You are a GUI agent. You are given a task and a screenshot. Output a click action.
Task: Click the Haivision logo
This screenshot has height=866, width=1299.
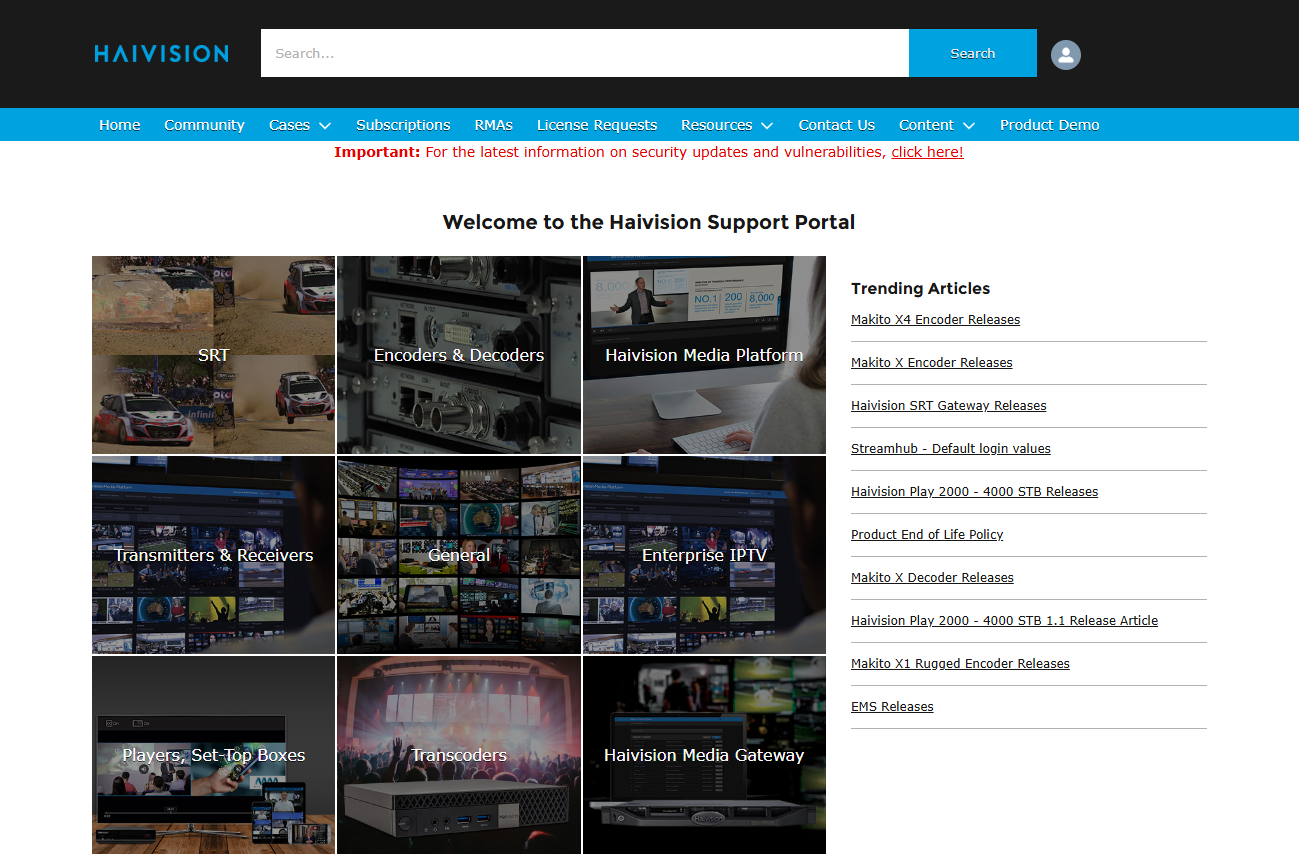tap(160, 53)
